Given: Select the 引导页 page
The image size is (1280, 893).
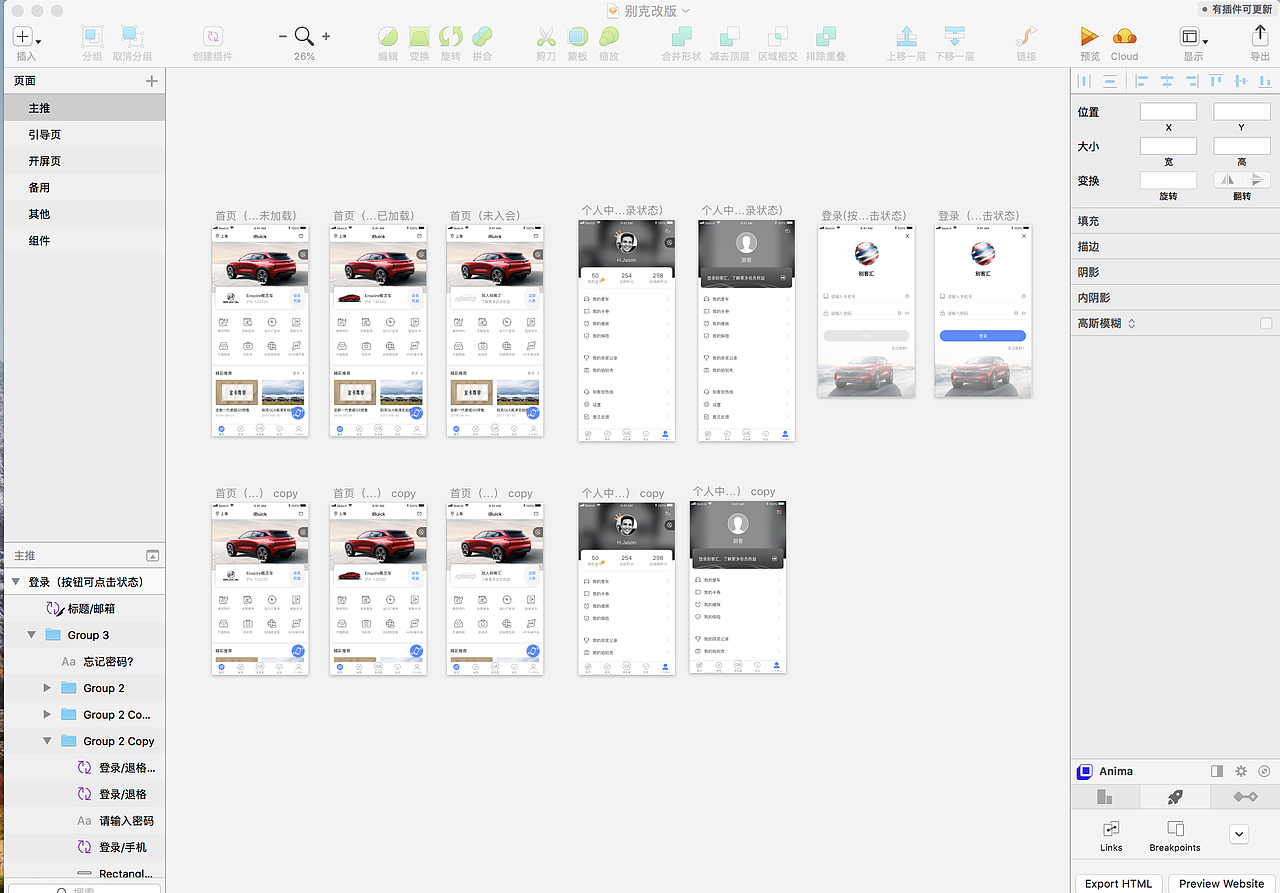Looking at the screenshot, I should coord(82,134).
